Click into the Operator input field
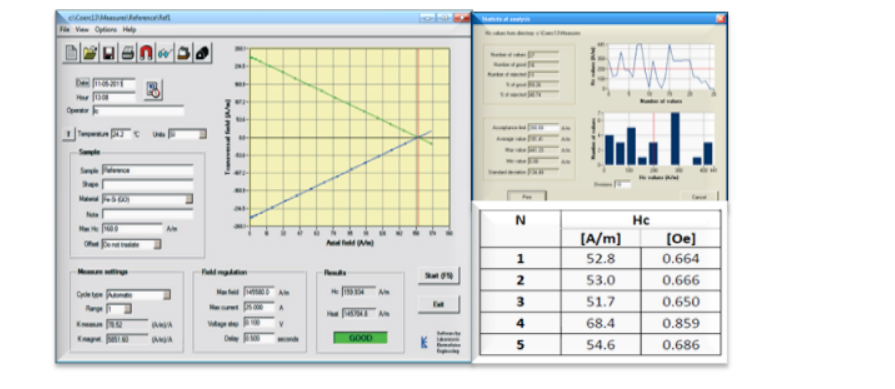 pyautogui.click(x=138, y=111)
